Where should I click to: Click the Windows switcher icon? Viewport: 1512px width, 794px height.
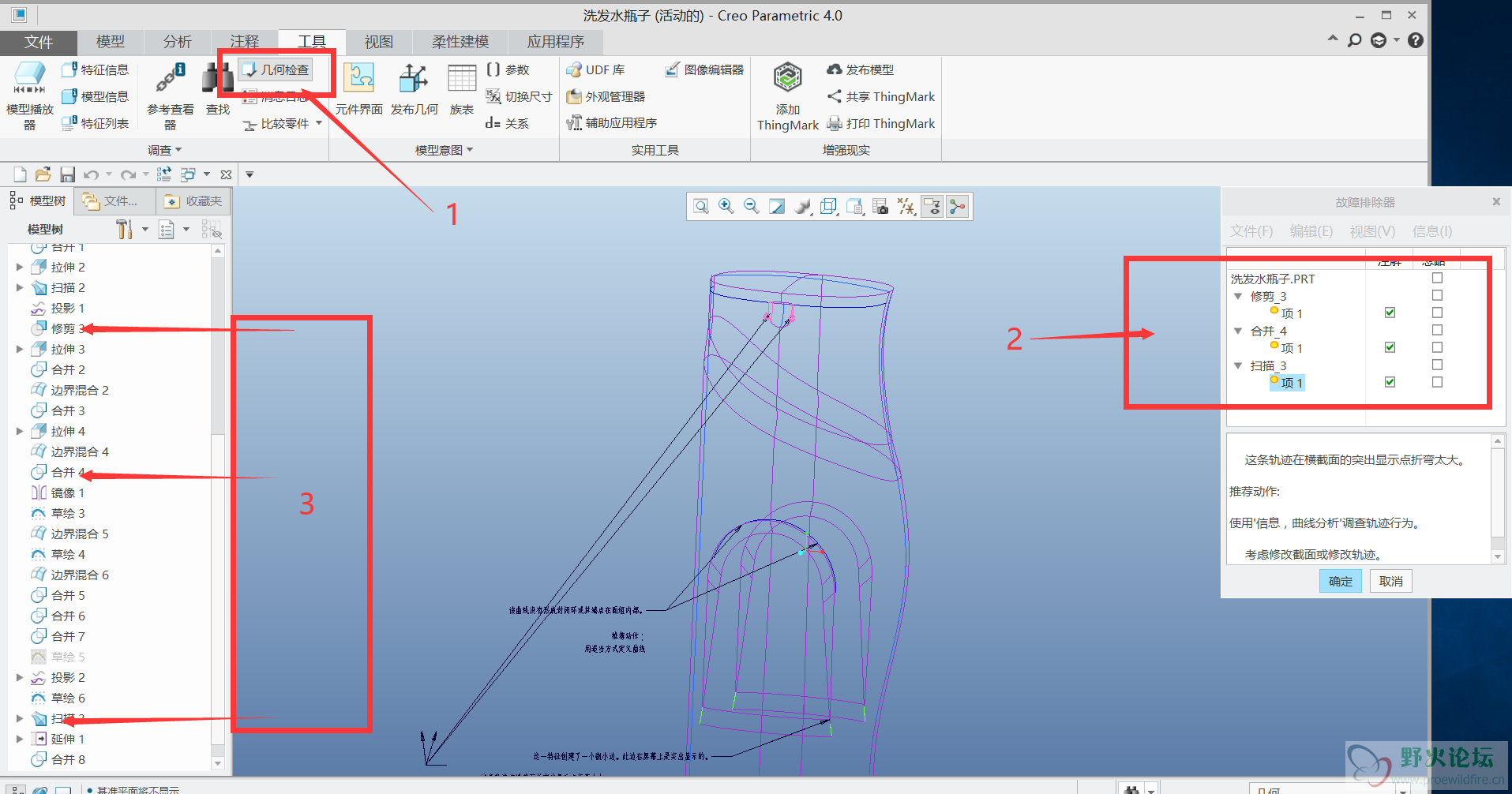[188, 174]
